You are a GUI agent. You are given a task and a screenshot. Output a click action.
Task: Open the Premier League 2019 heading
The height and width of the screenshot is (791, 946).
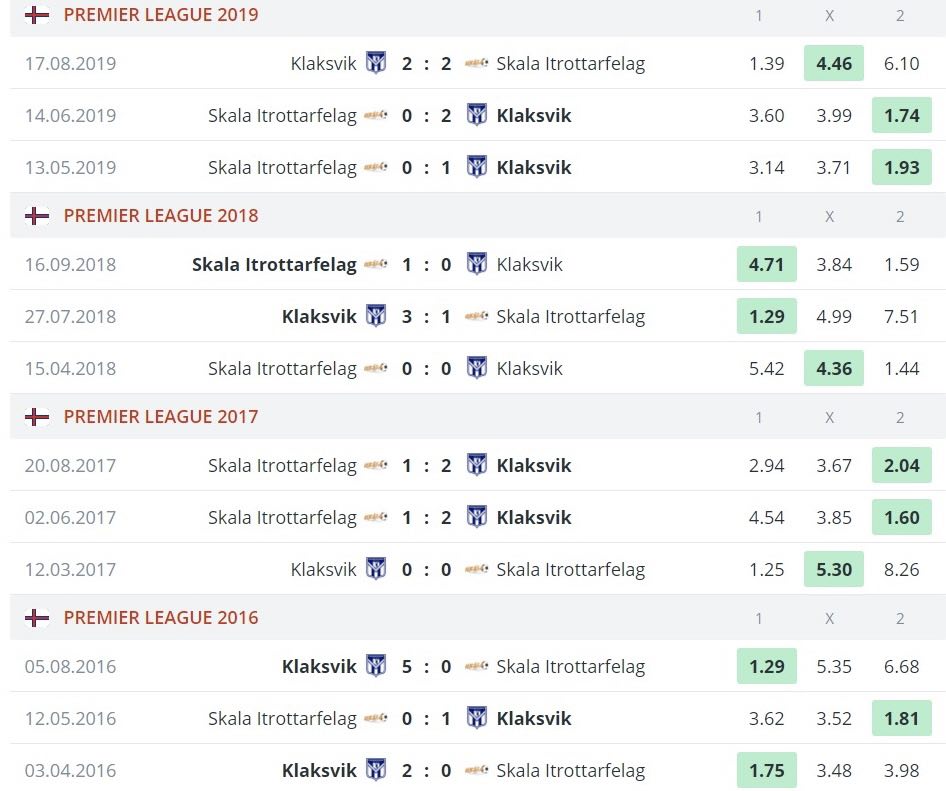coord(160,15)
